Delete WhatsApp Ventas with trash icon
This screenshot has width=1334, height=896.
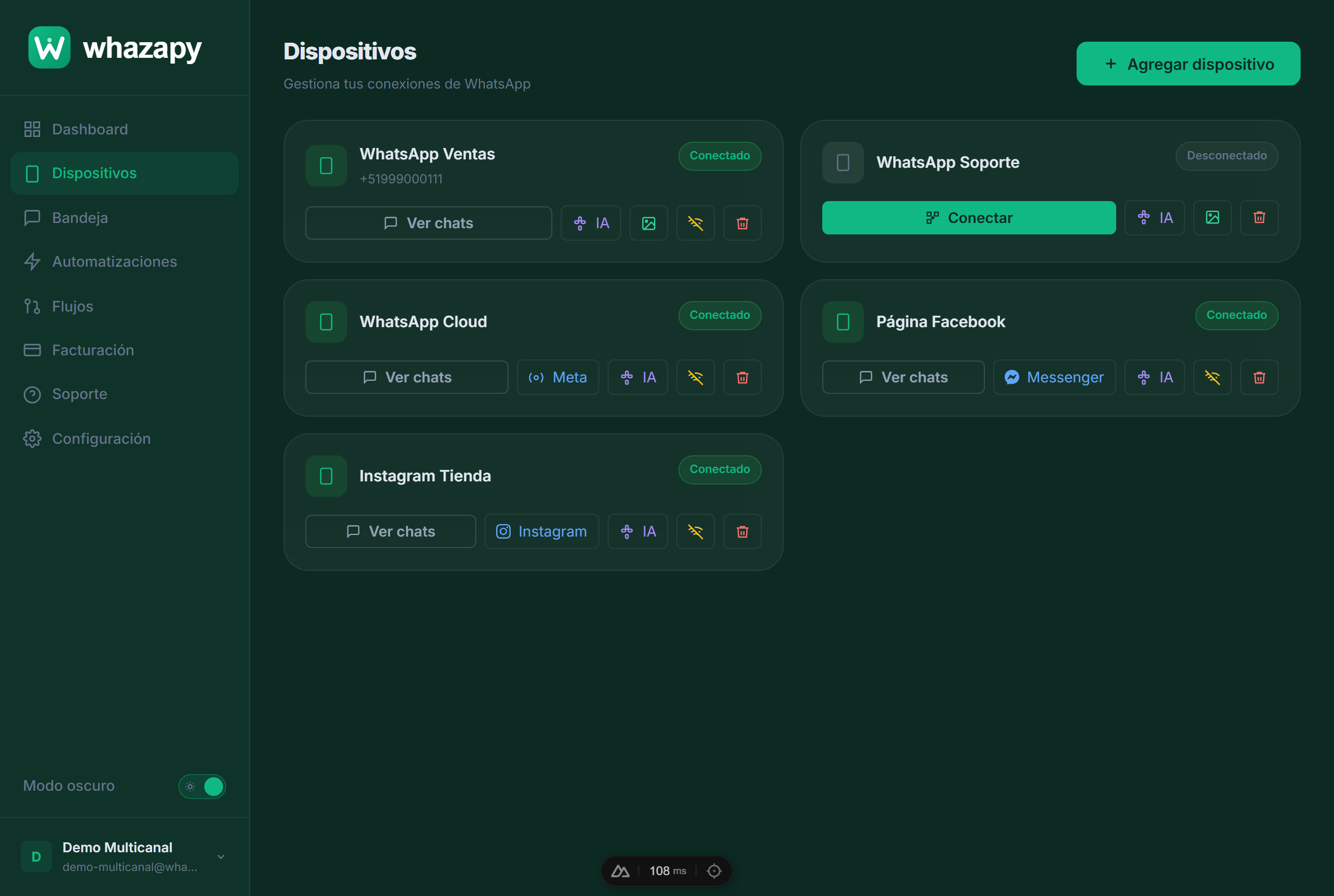point(742,223)
